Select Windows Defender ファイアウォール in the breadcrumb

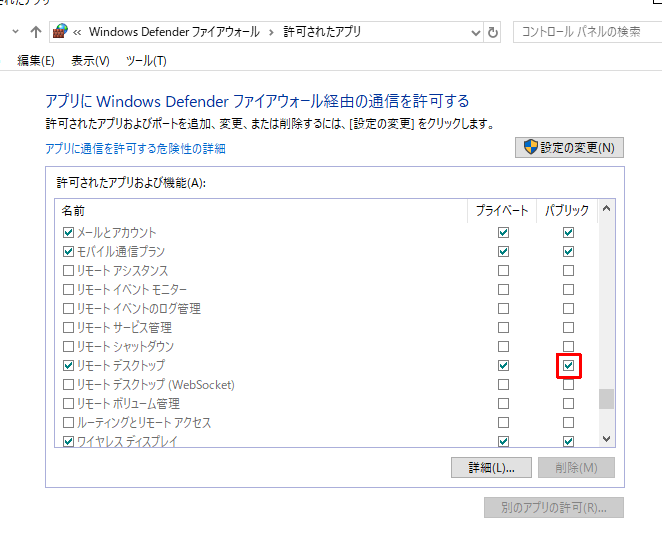click(174, 32)
